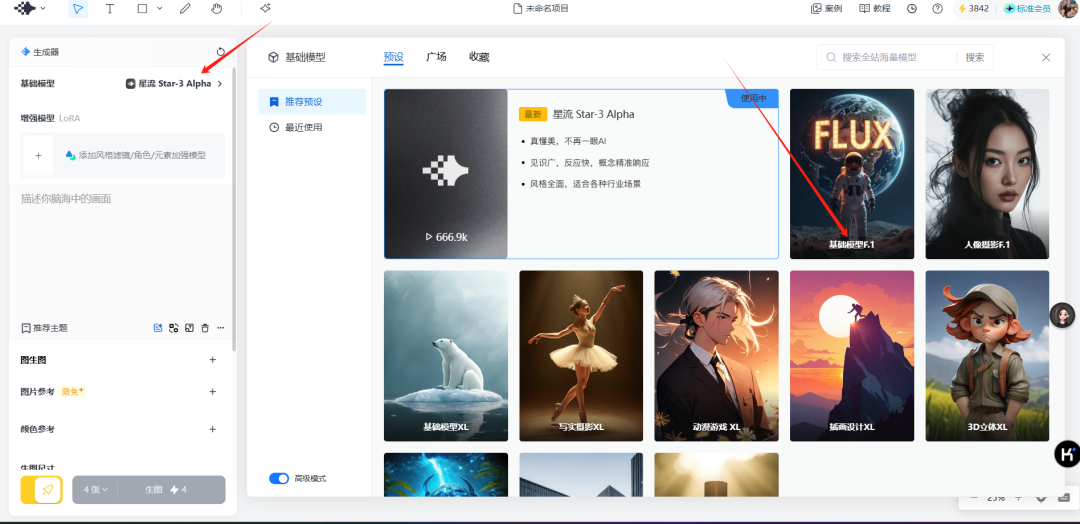Expand the 颜色参考 color reference section
This screenshot has width=1080, height=524.
click(212, 429)
